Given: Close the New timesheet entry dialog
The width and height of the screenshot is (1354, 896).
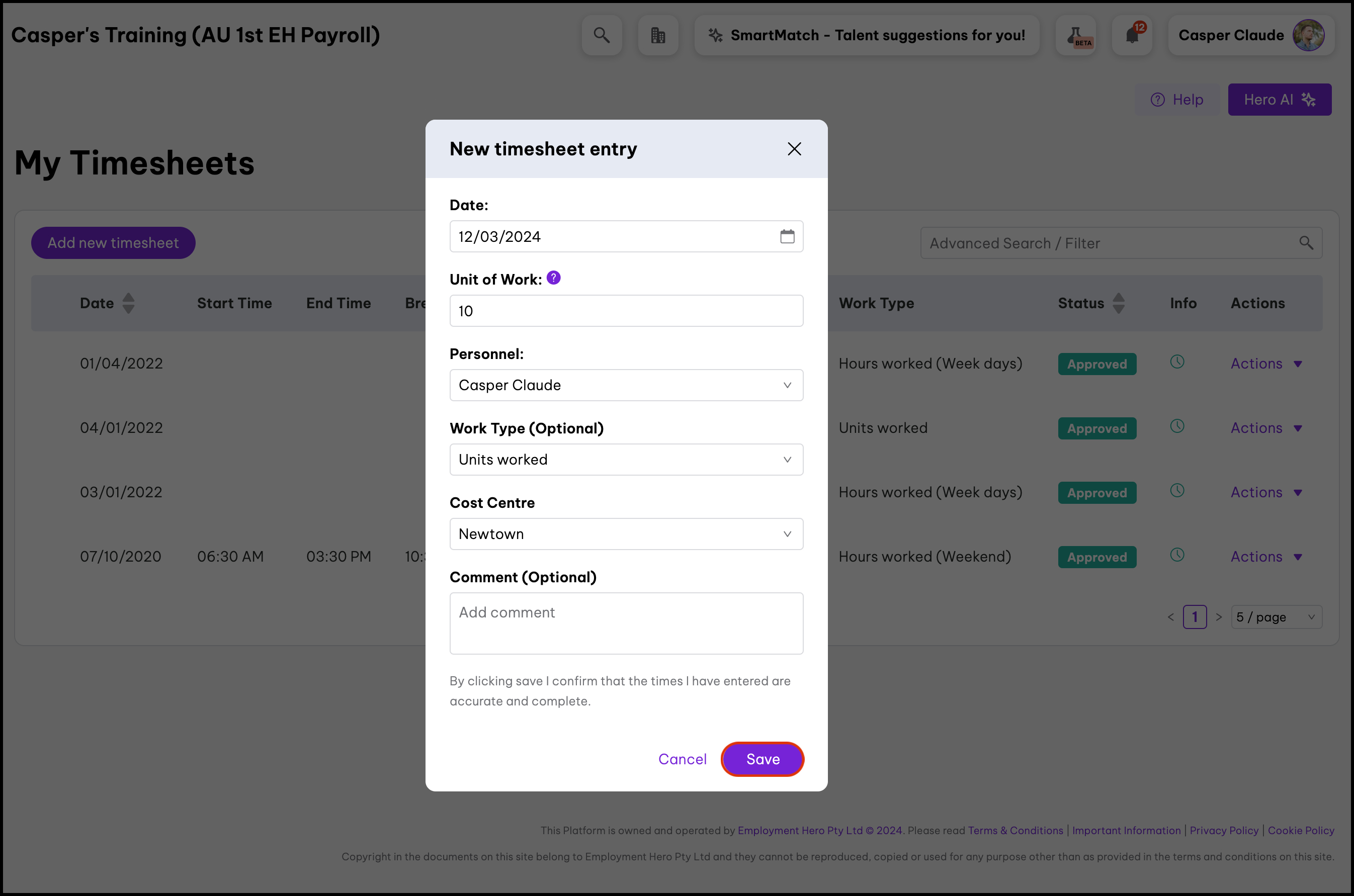Looking at the screenshot, I should pyautogui.click(x=794, y=149).
